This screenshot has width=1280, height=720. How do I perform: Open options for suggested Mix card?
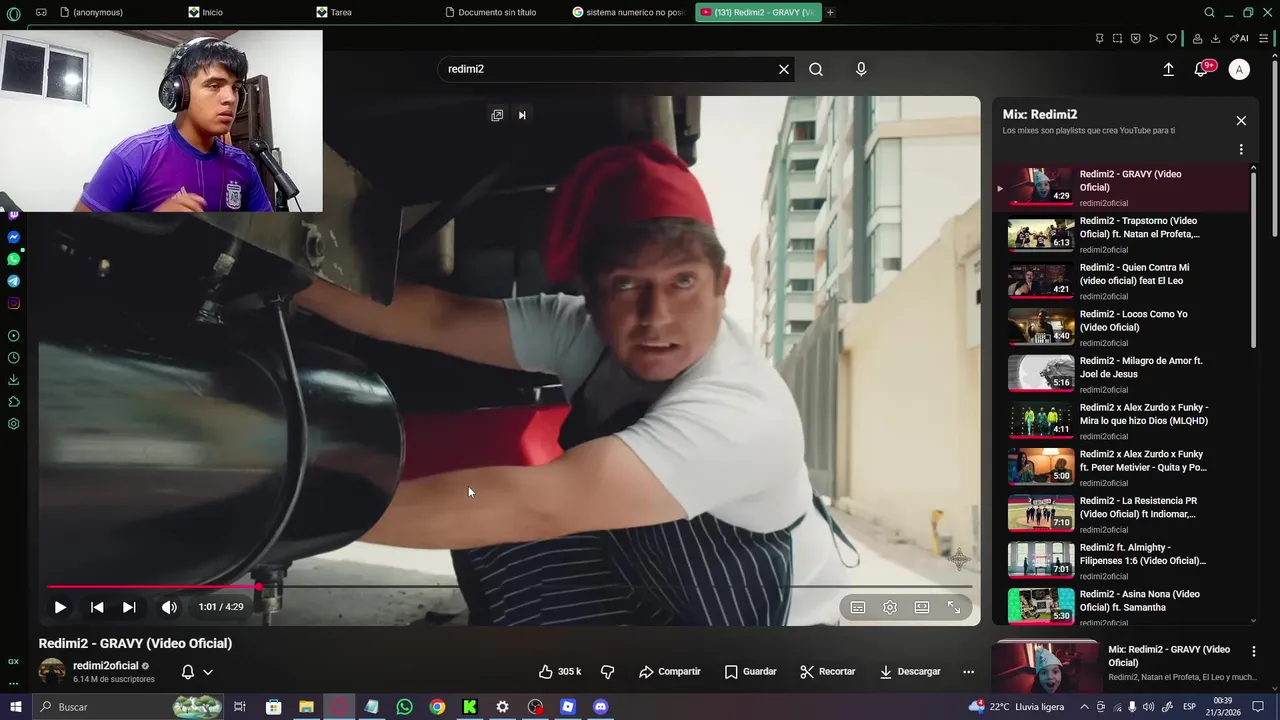(x=1253, y=652)
